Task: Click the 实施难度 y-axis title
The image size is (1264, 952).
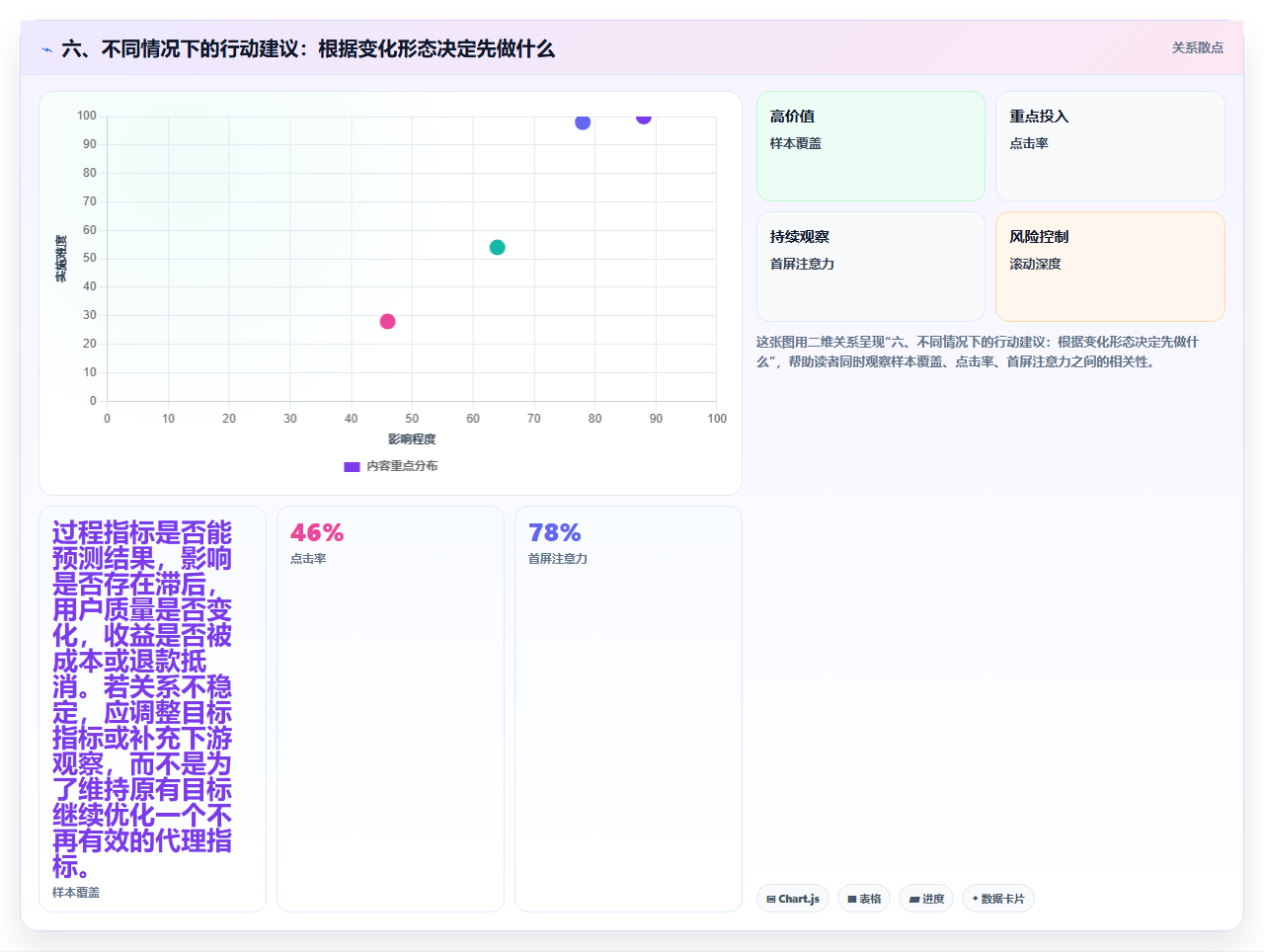Action: (61, 259)
